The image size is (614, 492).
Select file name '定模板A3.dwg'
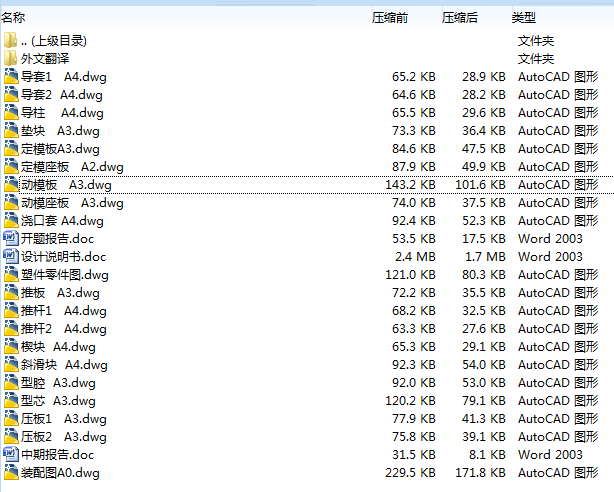[x=60, y=149]
